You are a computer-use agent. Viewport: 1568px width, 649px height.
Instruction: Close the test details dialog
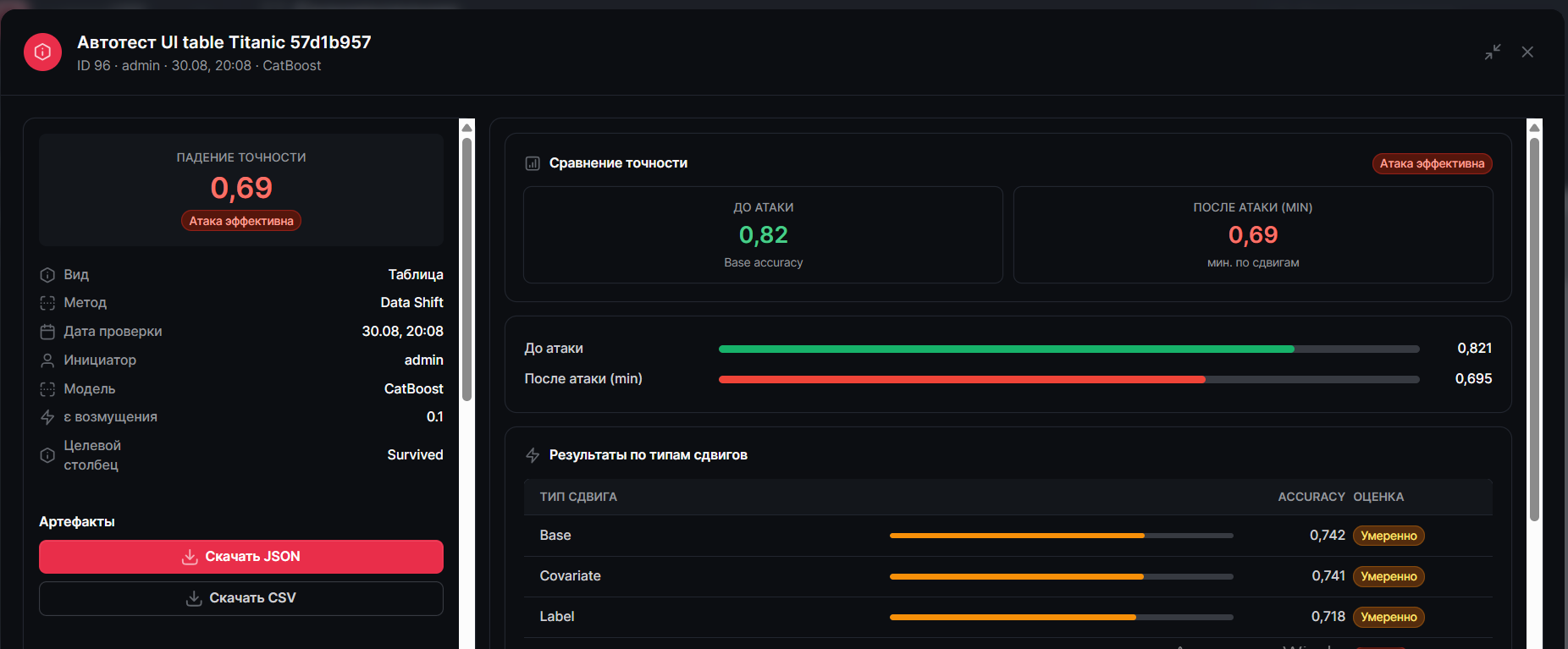[1527, 52]
